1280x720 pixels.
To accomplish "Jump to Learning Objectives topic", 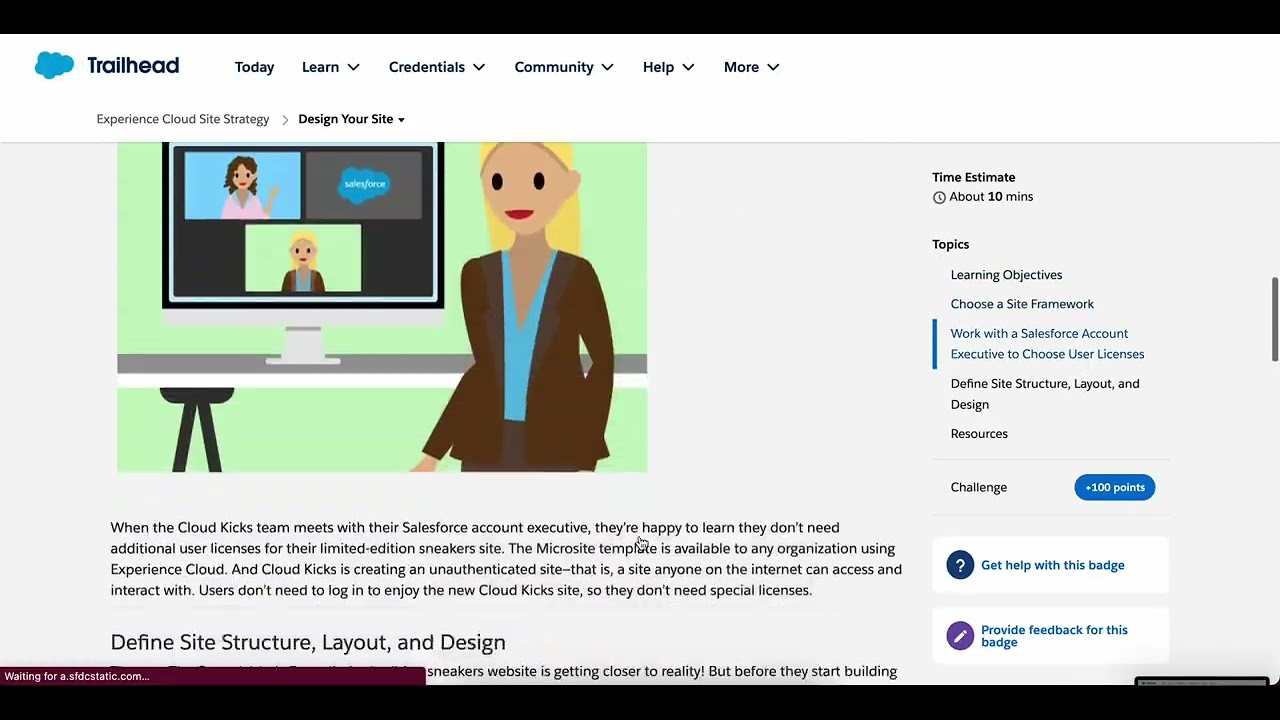I will coord(1006,275).
